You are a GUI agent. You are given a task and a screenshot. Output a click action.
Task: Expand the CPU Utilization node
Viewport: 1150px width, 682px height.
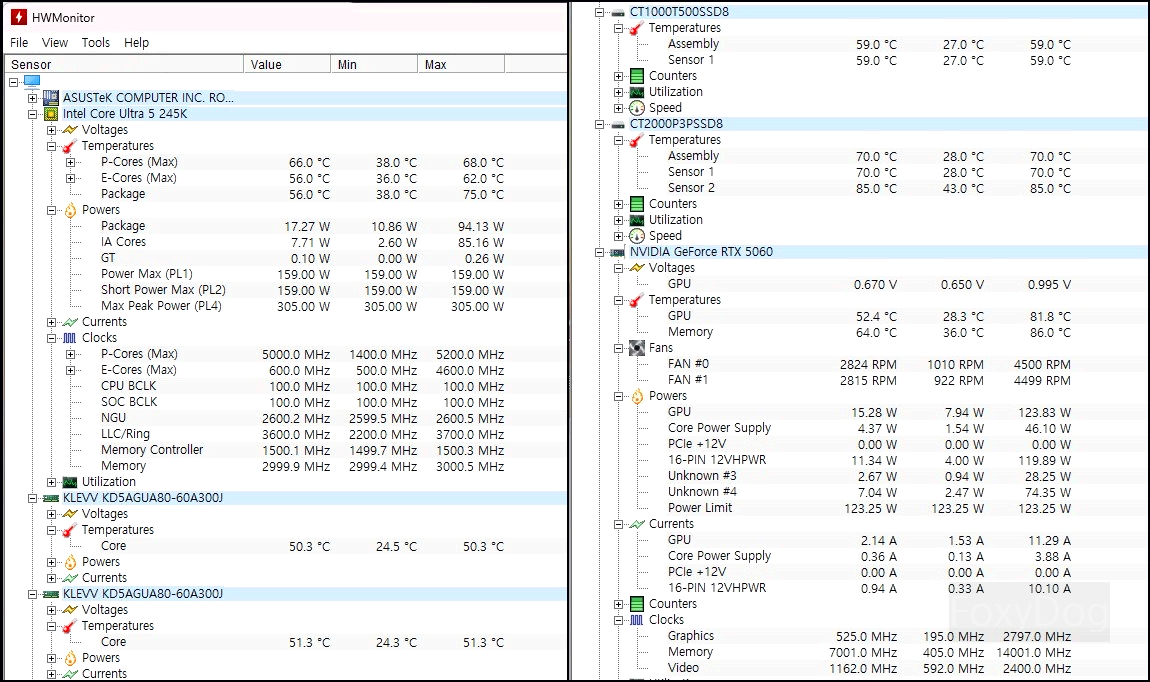51,482
